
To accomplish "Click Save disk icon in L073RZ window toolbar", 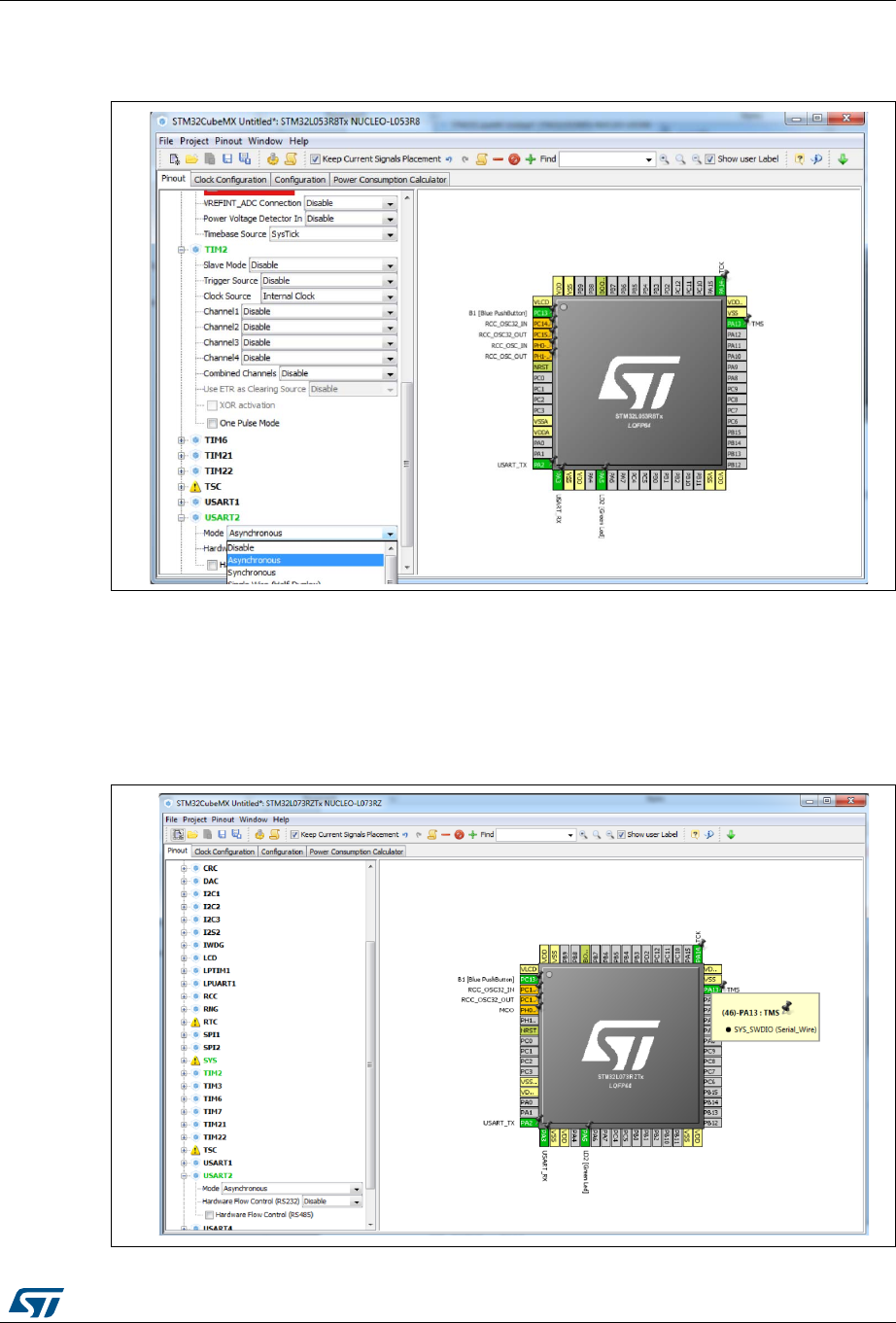I will pyautogui.click(x=222, y=834).
